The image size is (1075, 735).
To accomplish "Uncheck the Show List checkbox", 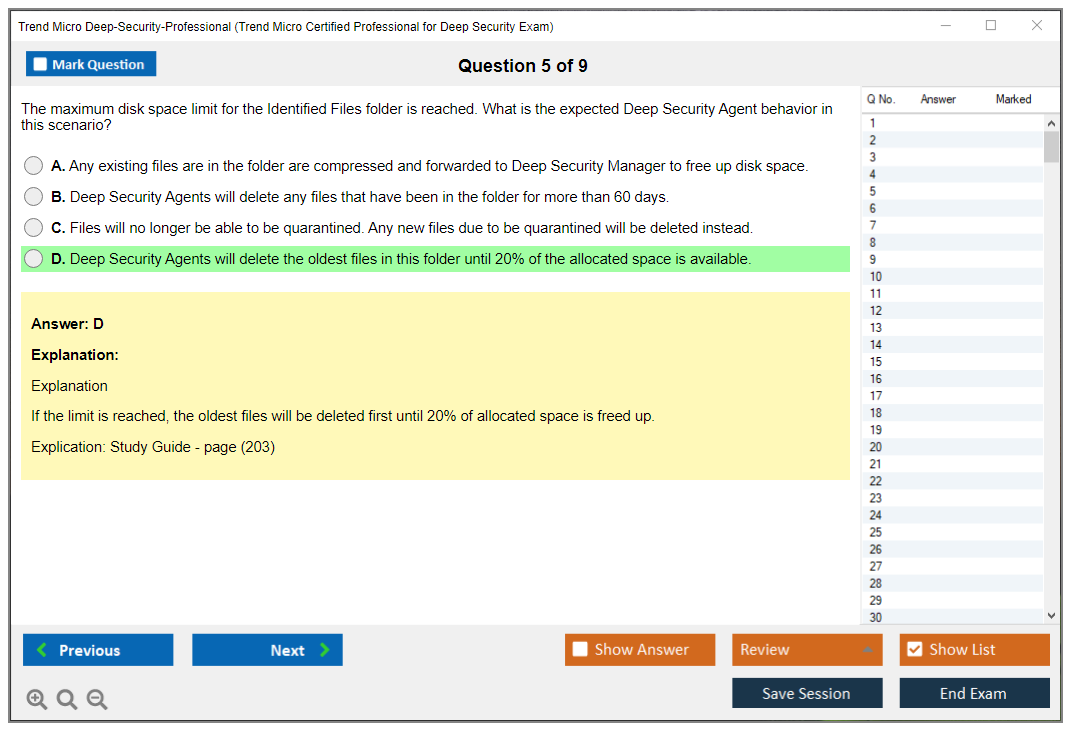I will [914, 650].
